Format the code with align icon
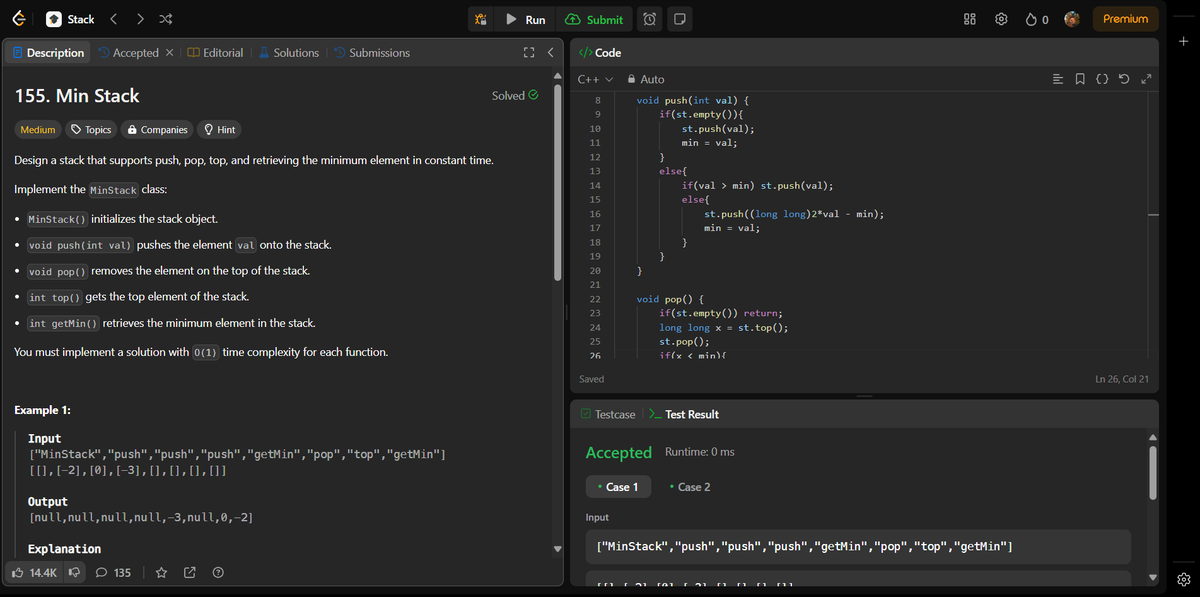The height and width of the screenshot is (597, 1200). (x=1059, y=79)
